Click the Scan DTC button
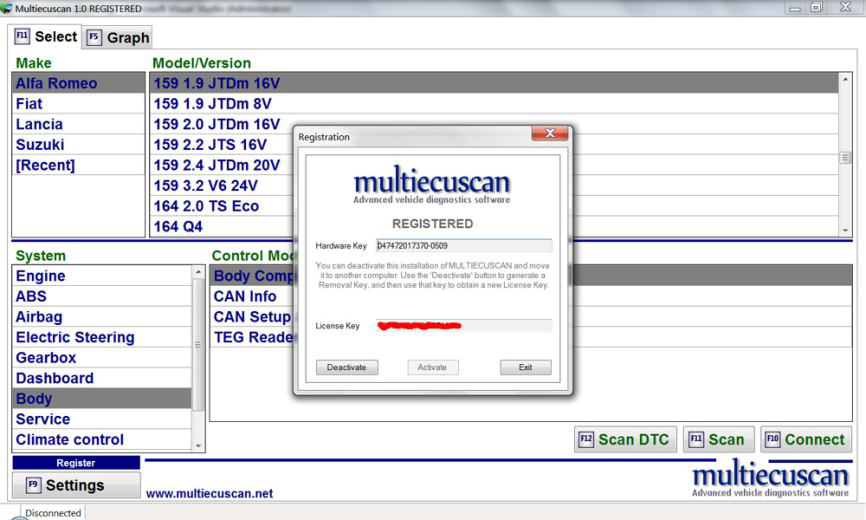This screenshot has width=866, height=520. [x=625, y=439]
